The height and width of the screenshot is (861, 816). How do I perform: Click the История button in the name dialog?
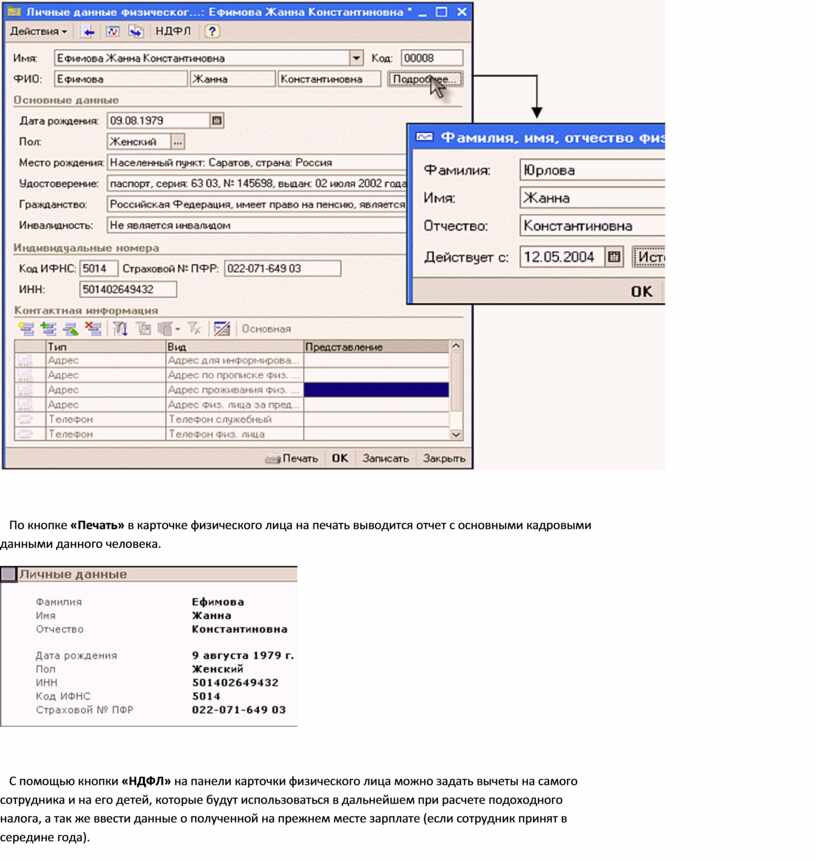coord(649,257)
